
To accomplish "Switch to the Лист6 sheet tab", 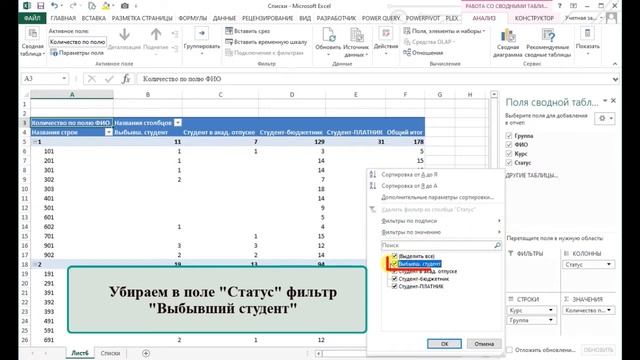I will click(80, 353).
